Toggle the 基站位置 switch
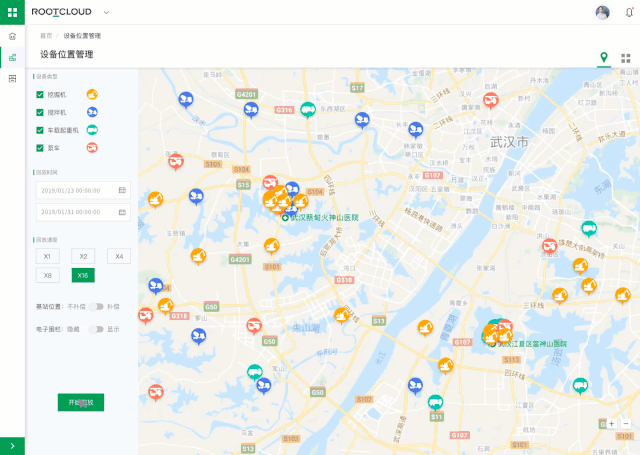Image resolution: width=640 pixels, height=455 pixels. pos(95,306)
